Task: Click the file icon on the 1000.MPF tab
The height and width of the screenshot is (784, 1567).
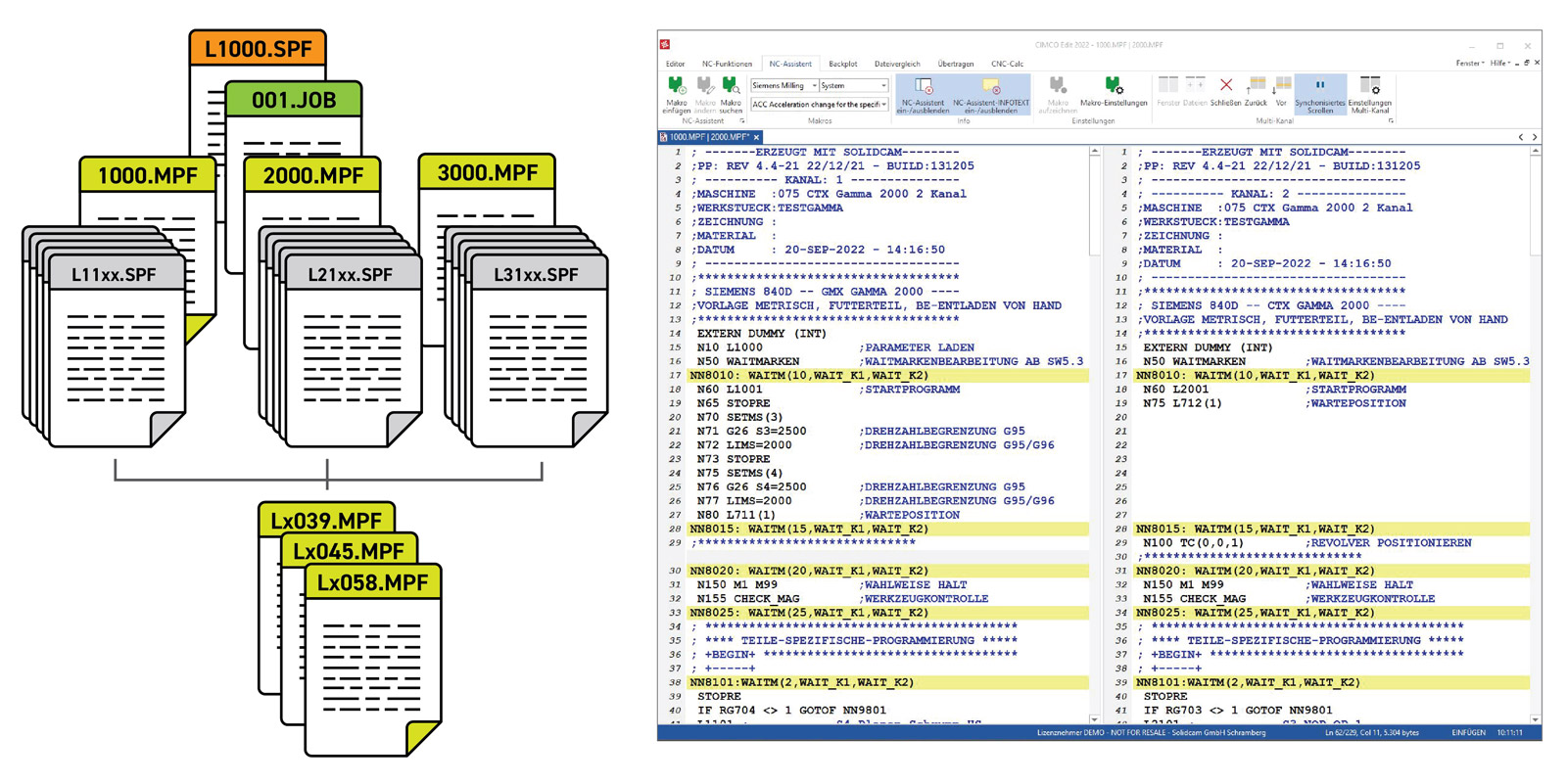Action: point(664,137)
